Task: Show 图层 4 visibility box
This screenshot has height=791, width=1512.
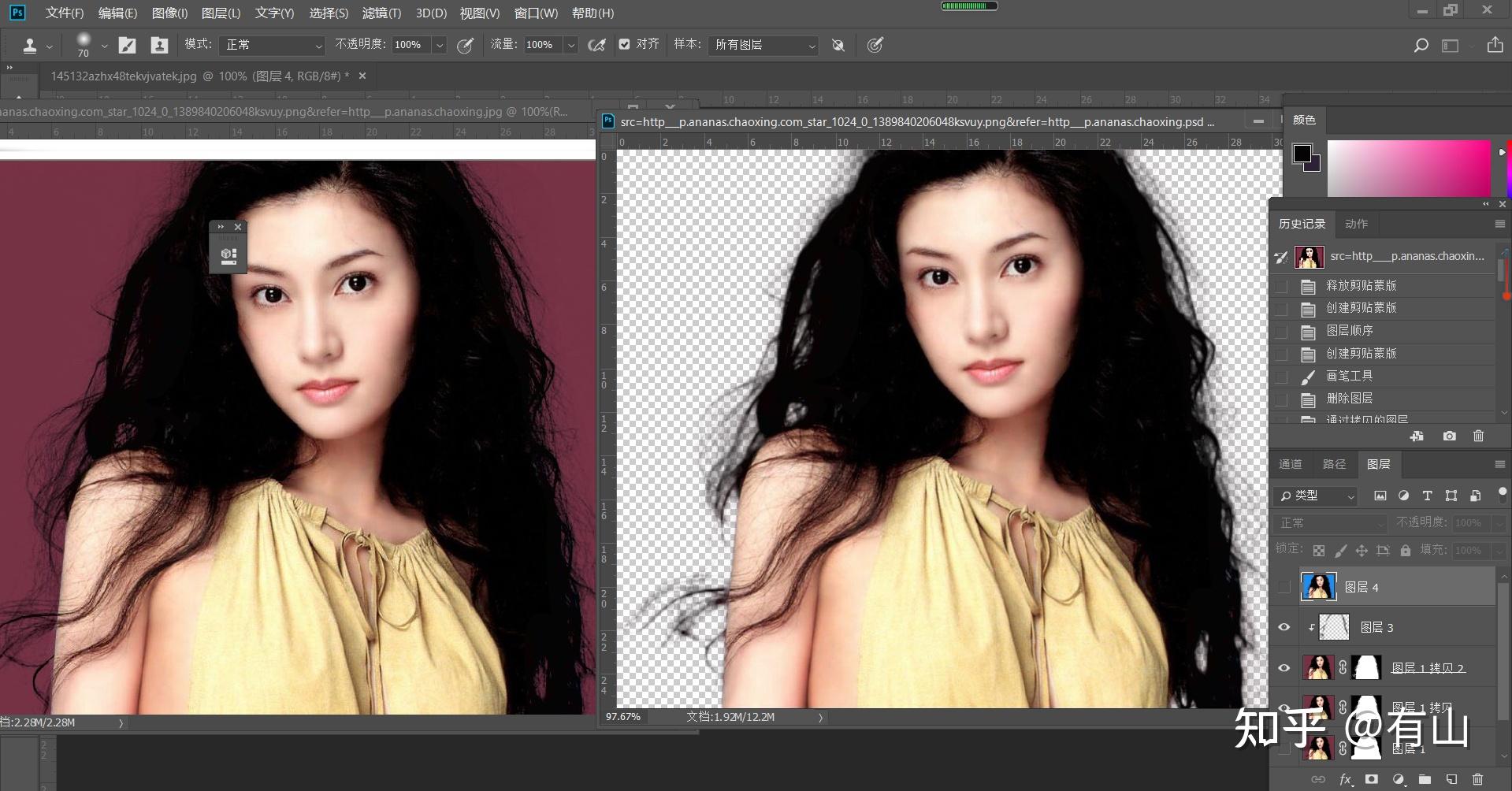Action: coord(1284,587)
